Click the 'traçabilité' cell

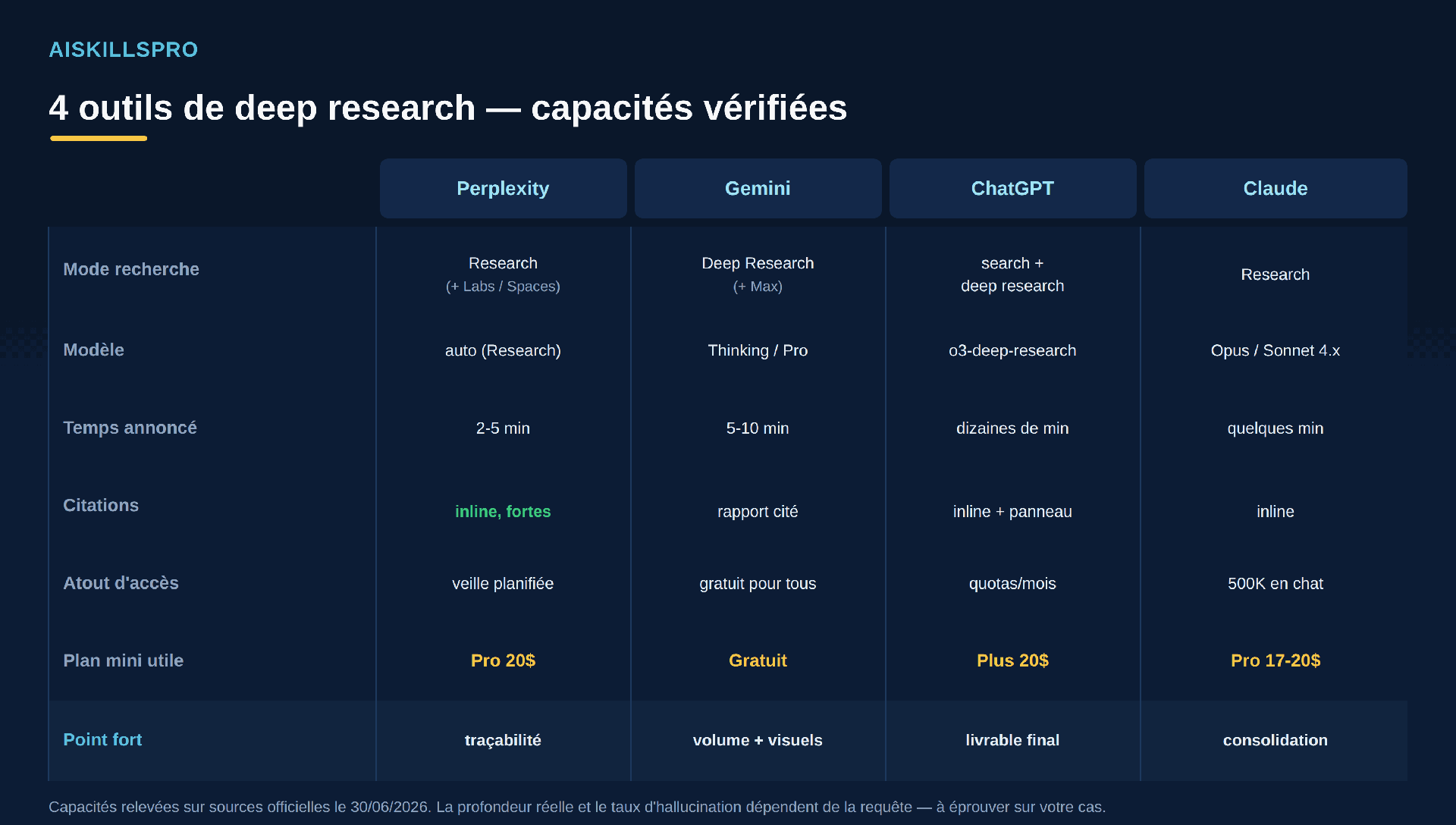point(503,740)
